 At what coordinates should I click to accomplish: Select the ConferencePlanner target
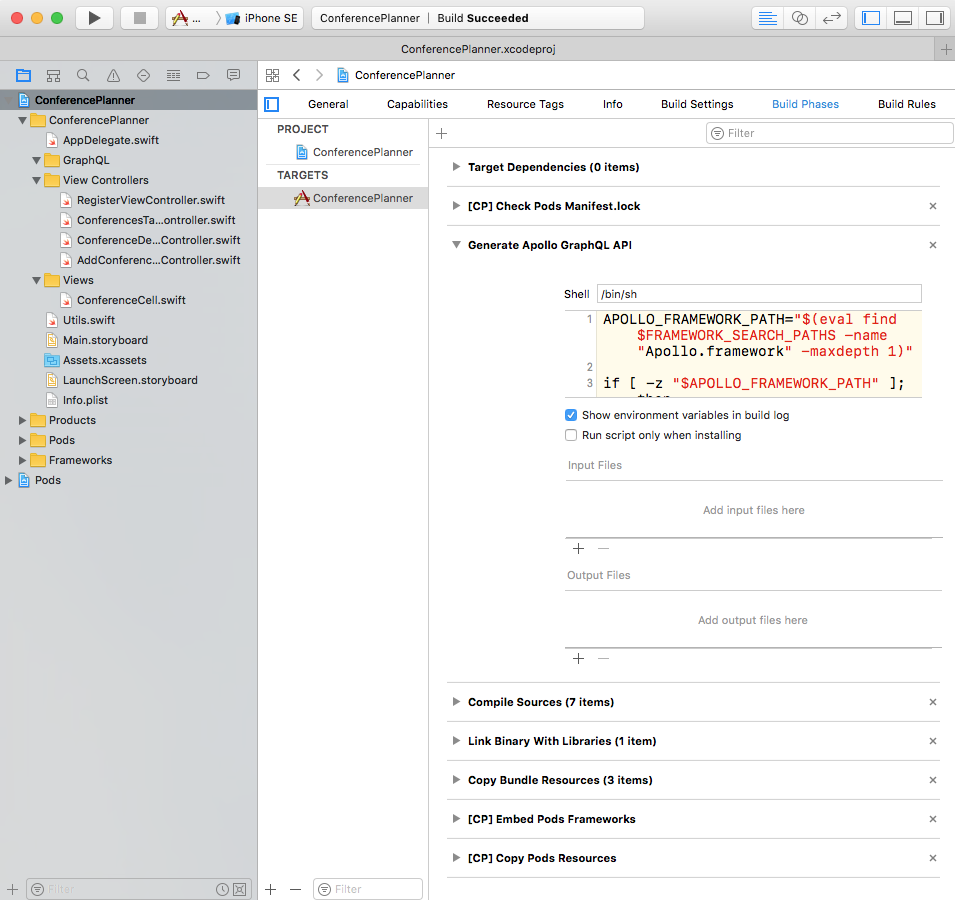(343, 199)
